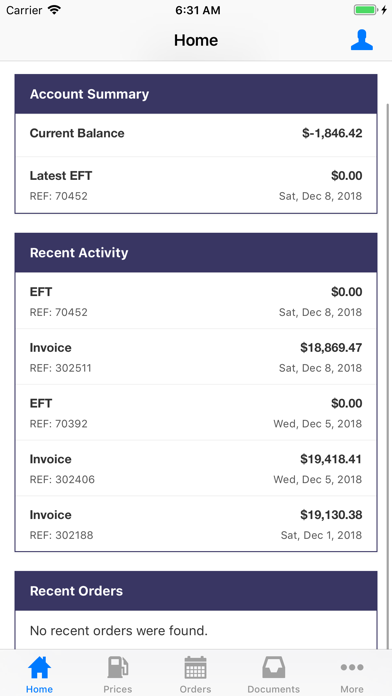The width and height of the screenshot is (392, 696).
Task: Open the Prices fuel pump icon
Action: (118, 667)
